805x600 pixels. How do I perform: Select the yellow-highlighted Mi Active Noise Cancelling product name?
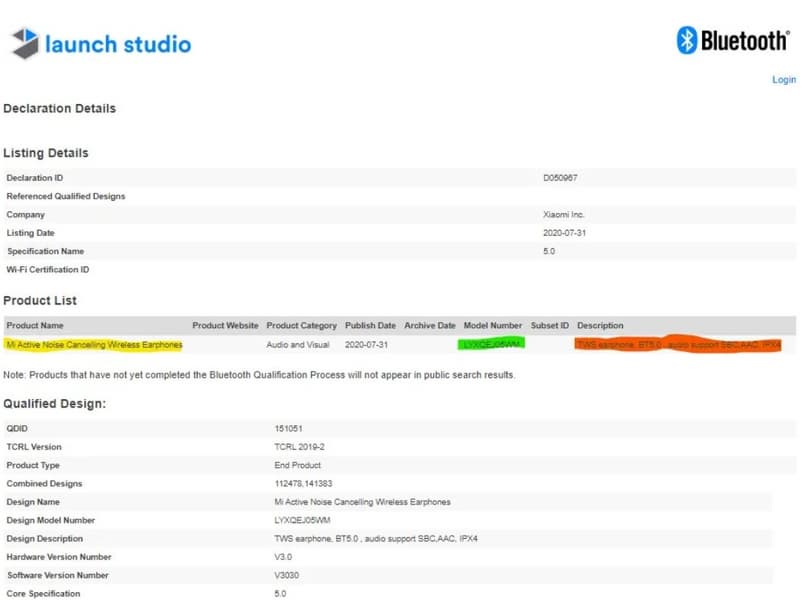94,345
